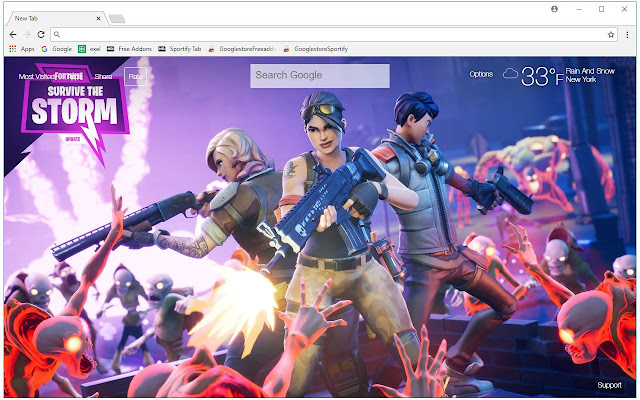Close the Chrome window
640x400 pixels.
[x=624, y=9]
